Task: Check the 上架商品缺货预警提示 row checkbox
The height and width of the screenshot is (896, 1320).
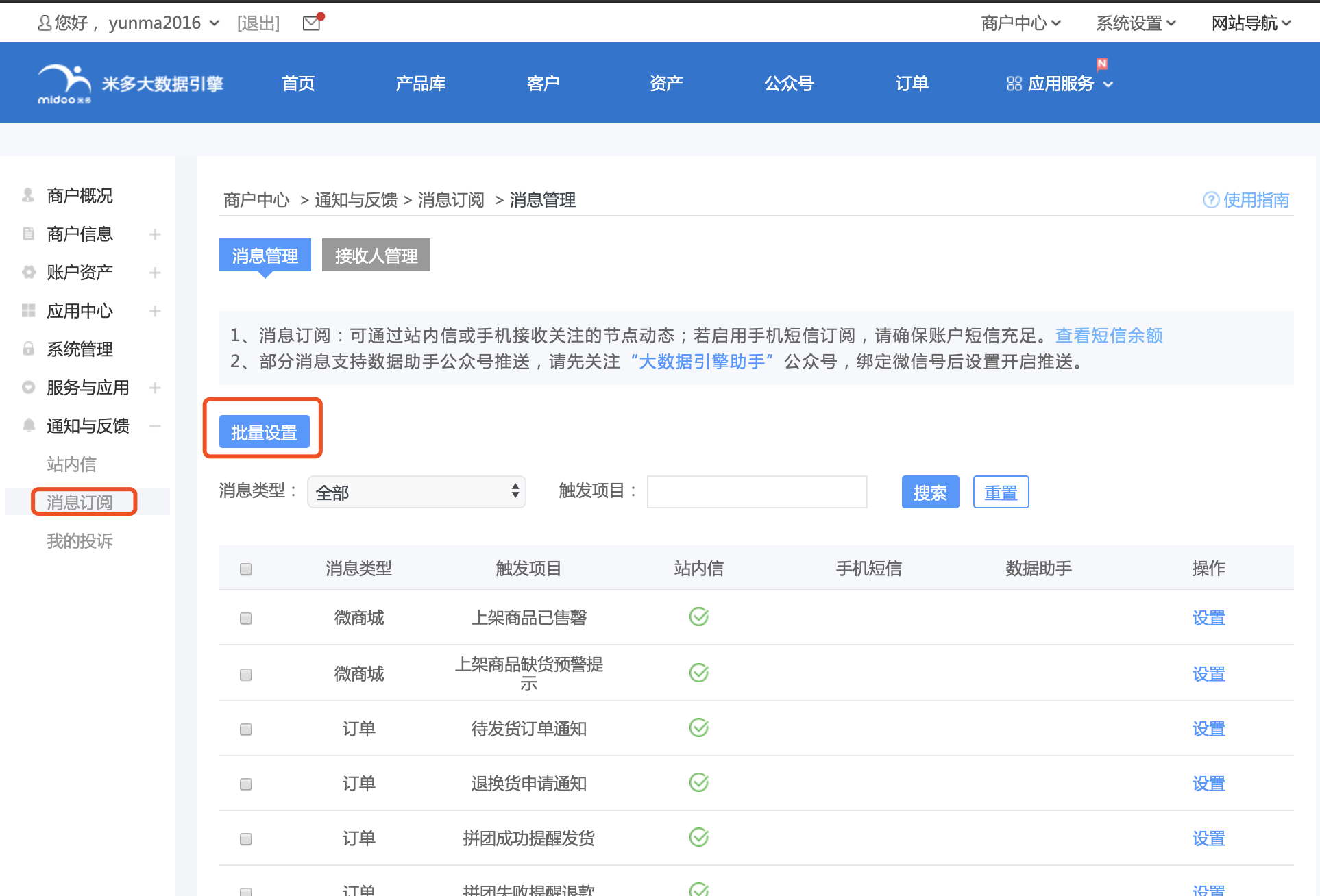Action: coord(246,675)
